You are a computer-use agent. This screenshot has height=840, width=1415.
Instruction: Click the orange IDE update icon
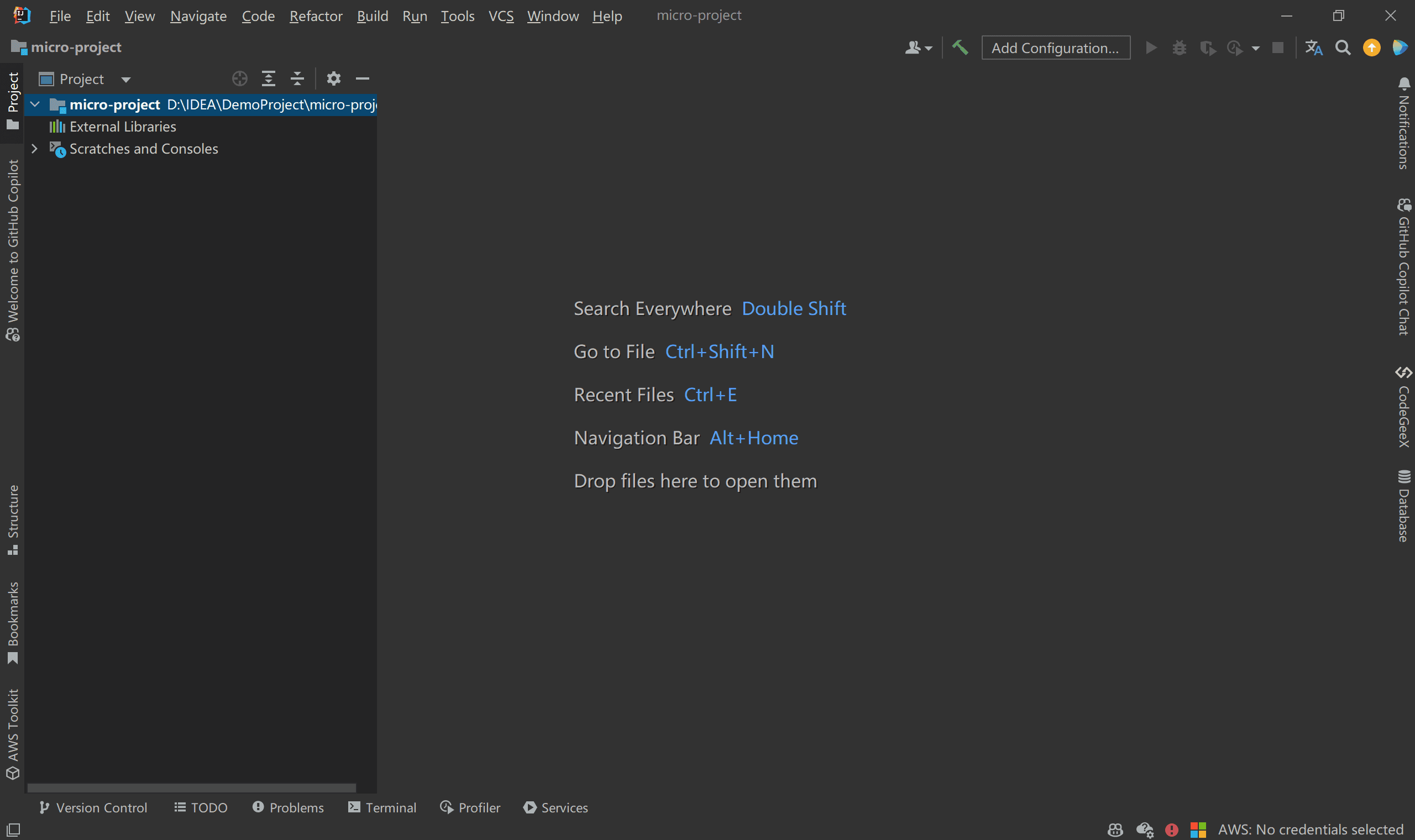click(x=1371, y=48)
